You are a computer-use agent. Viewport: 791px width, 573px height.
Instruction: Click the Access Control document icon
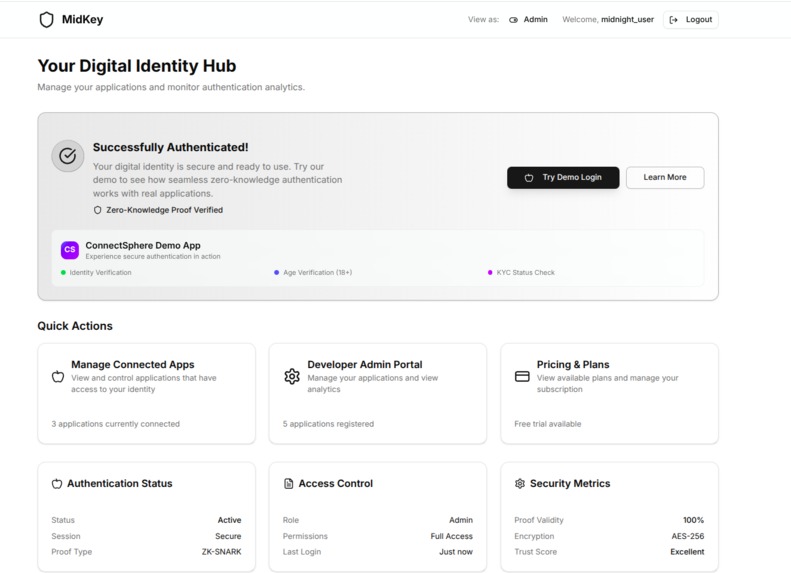point(289,484)
